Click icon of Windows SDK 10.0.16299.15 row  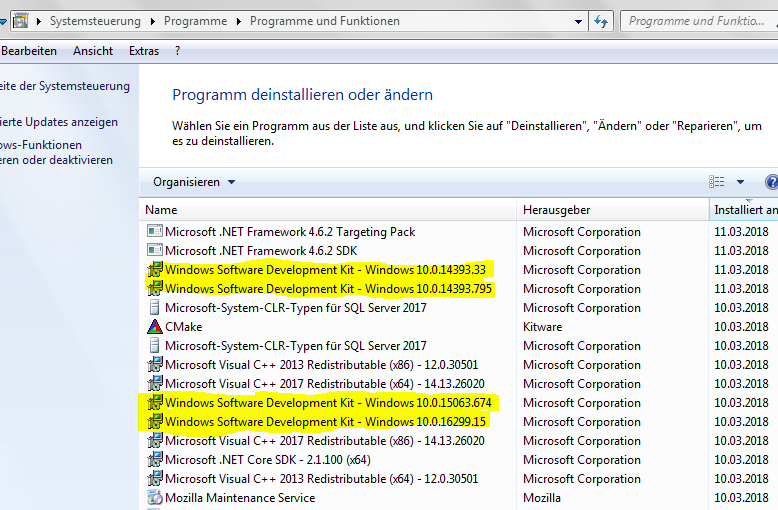coord(155,422)
